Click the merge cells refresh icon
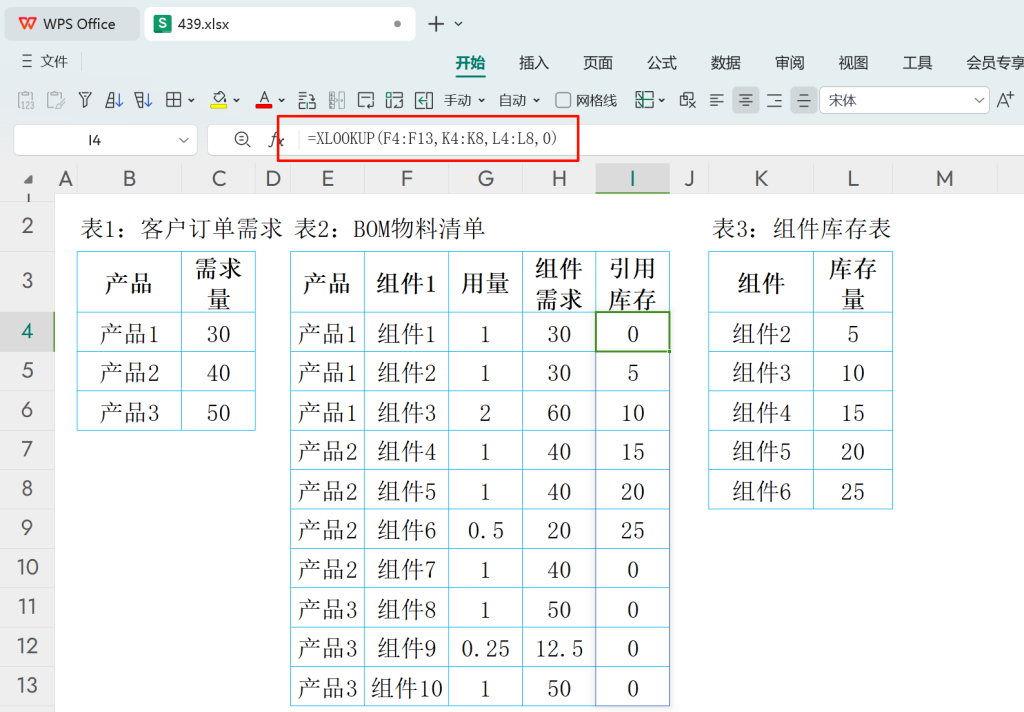1024x712 pixels. 394,100
